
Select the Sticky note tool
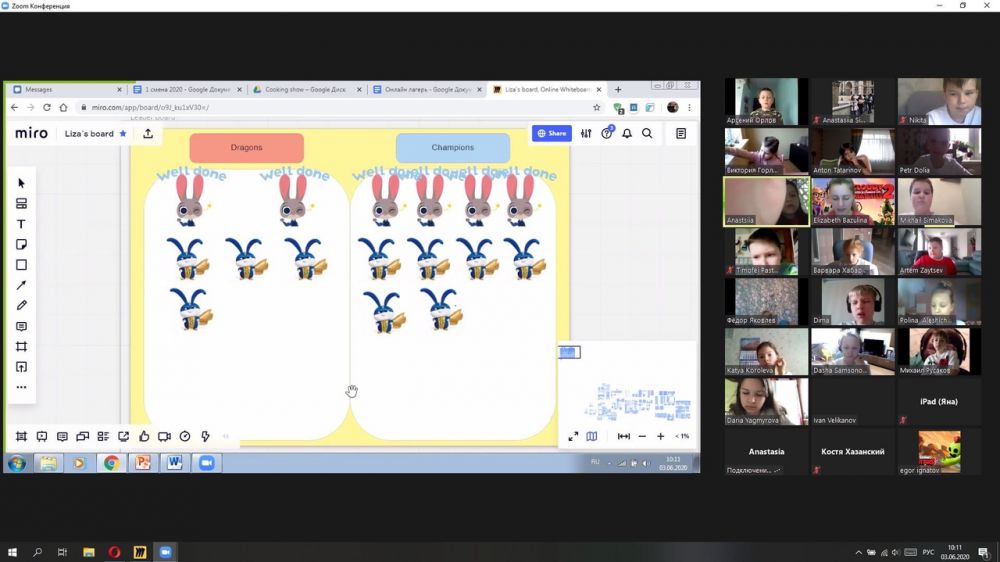[x=21, y=244]
